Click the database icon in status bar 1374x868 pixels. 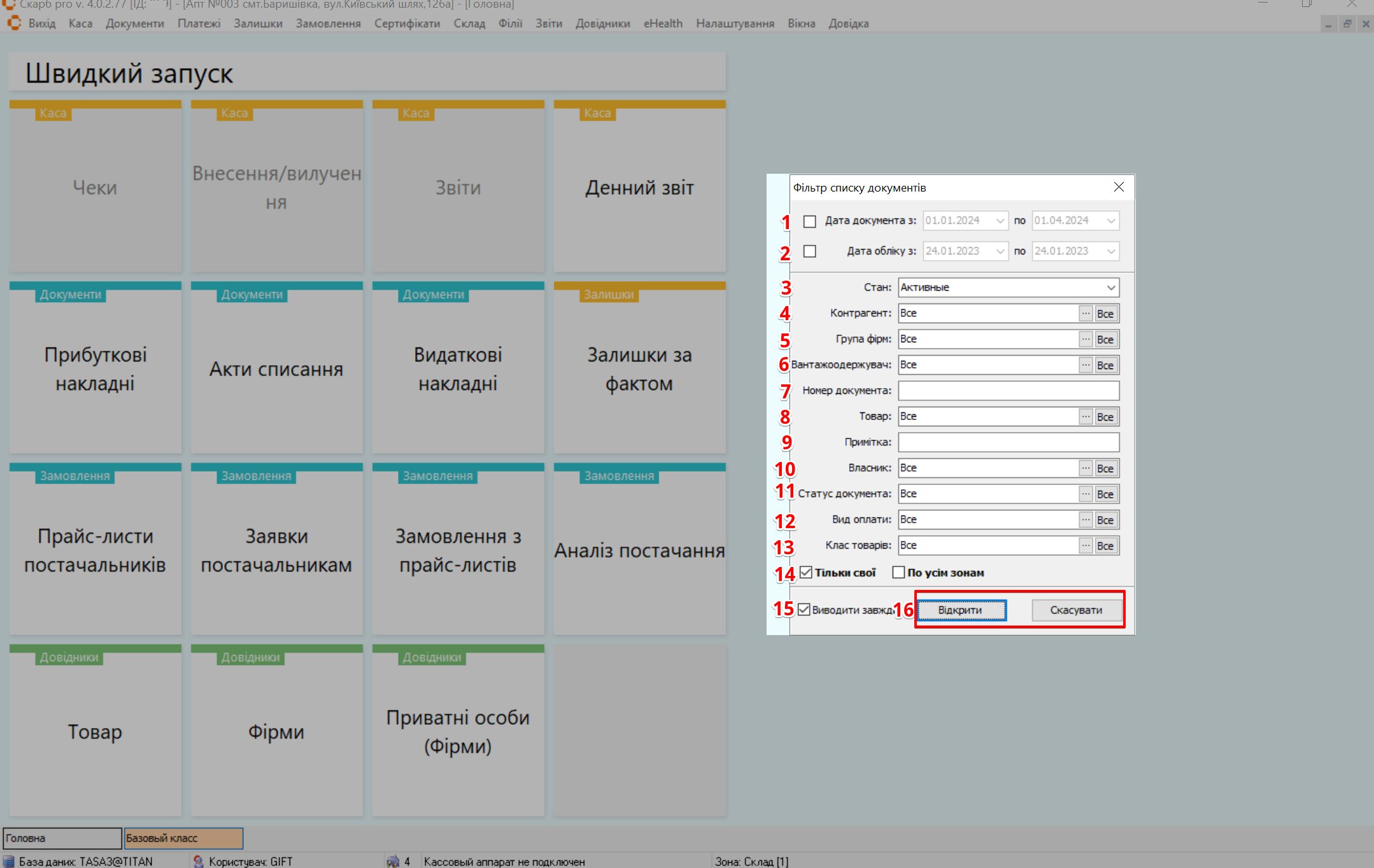pyautogui.click(x=9, y=861)
